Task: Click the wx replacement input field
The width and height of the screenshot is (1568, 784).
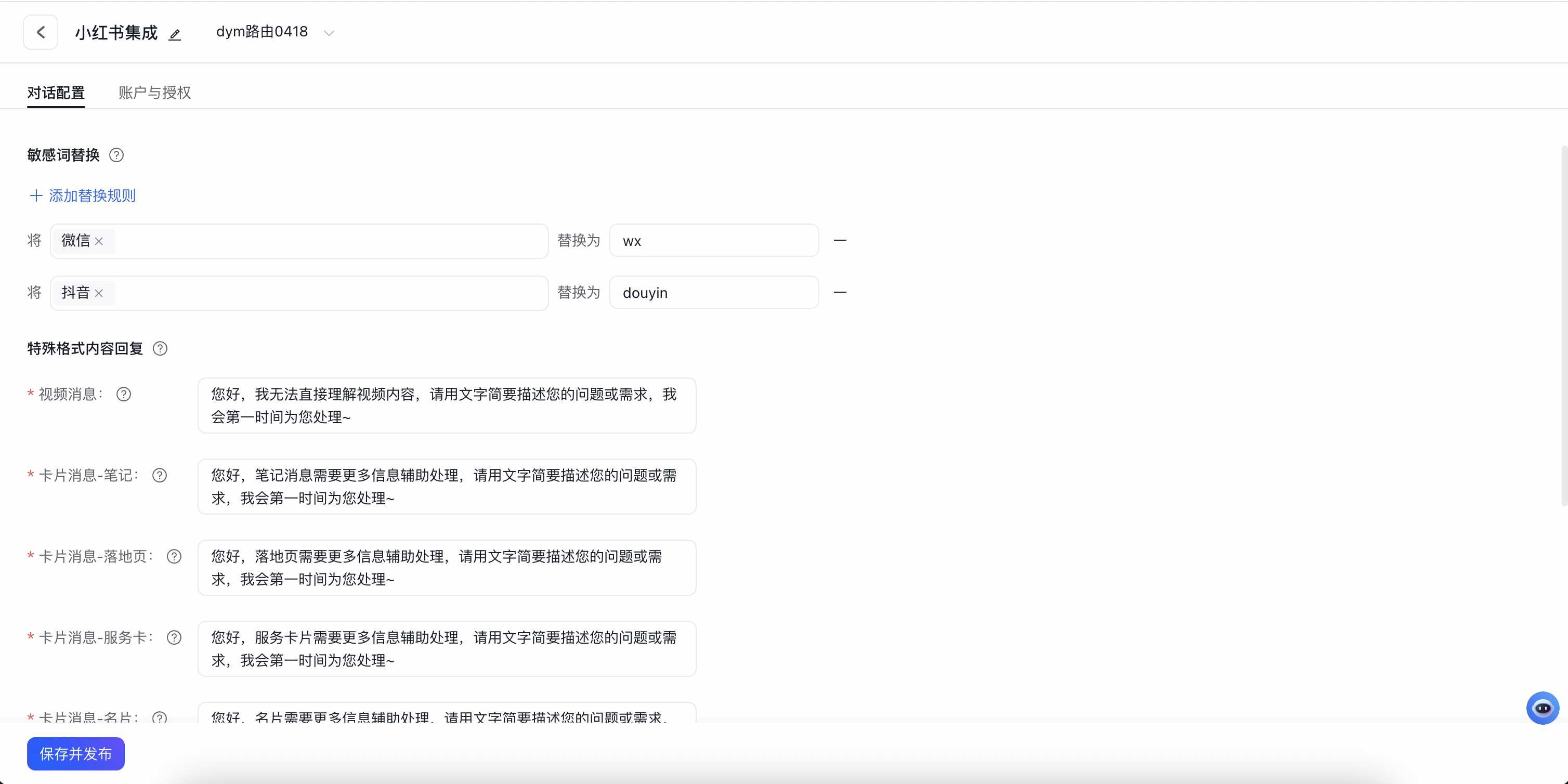Action: (x=713, y=240)
